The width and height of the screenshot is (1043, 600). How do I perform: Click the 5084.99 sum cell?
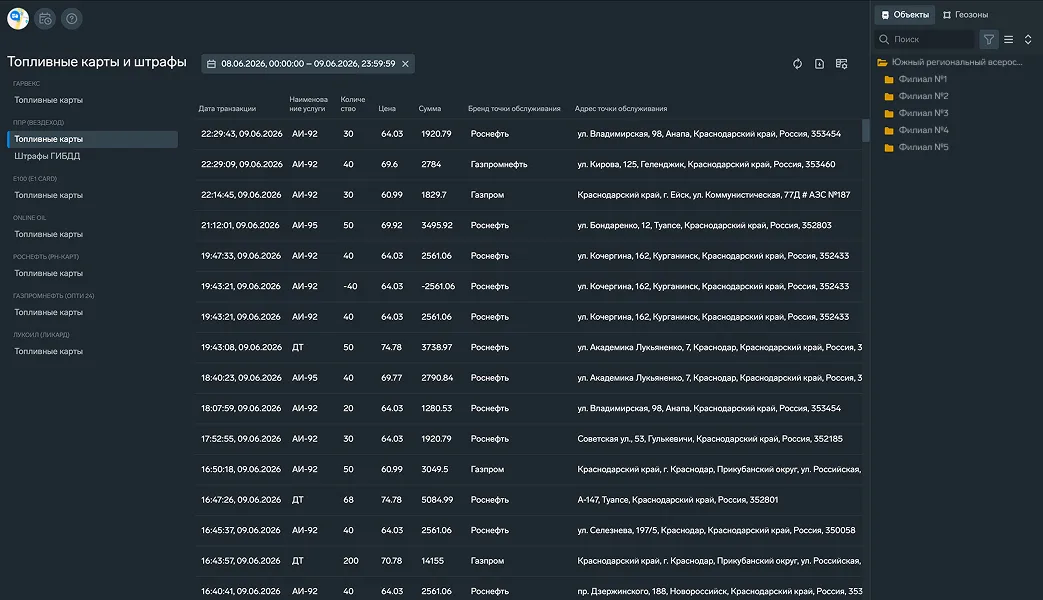click(x=437, y=500)
